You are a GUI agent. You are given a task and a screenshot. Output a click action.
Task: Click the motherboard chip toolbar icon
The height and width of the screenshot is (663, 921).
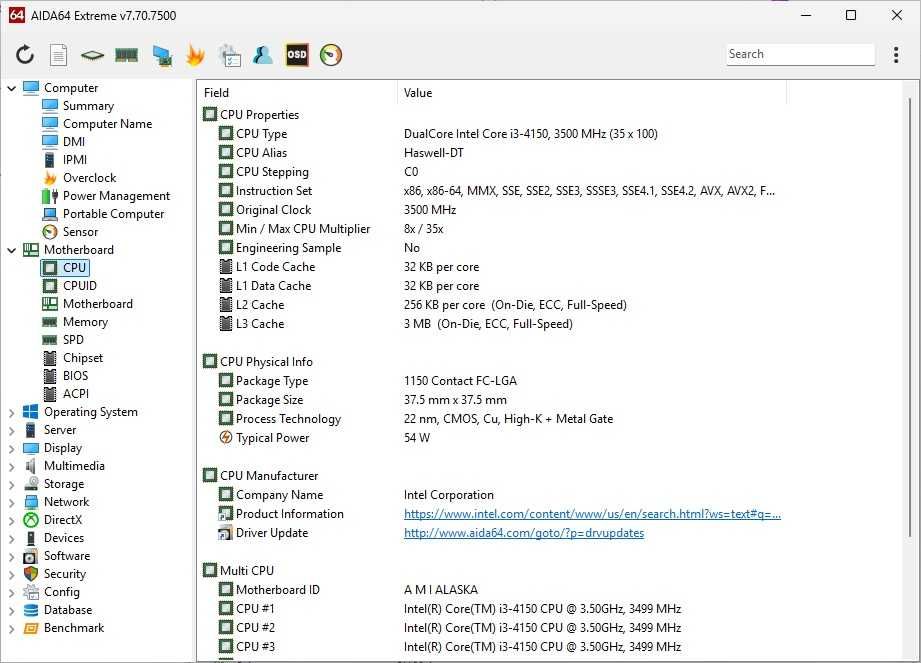coord(92,55)
